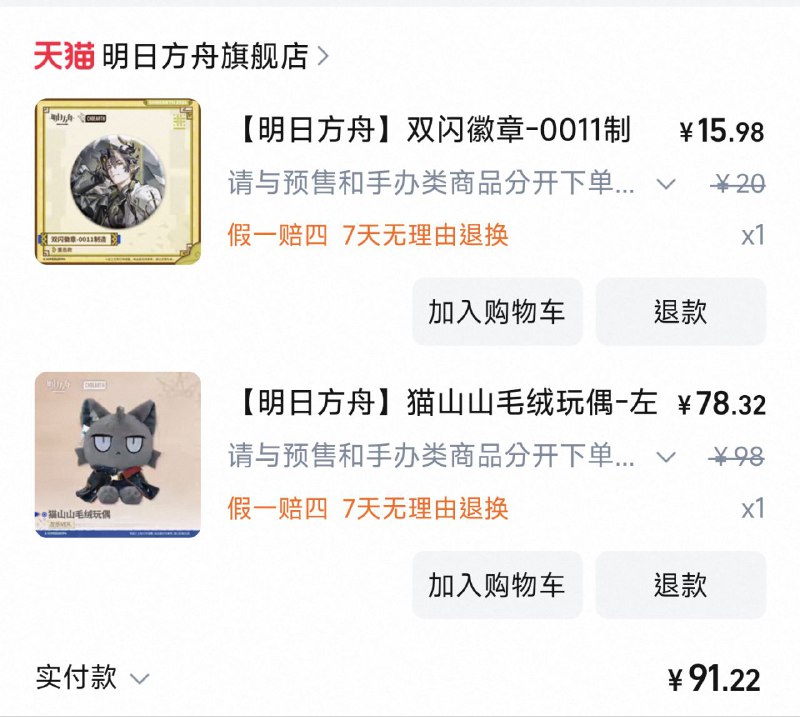
Task: Click the red 天猫 Tmall logo
Action: click(64, 56)
